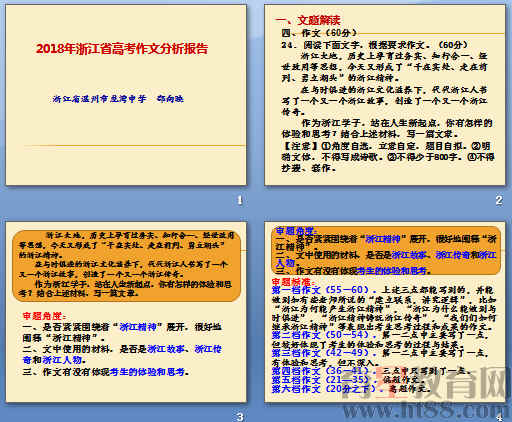Viewport: 512px width, 422px height.
Task: Select the orange text box on slide 4
Action: [386, 250]
